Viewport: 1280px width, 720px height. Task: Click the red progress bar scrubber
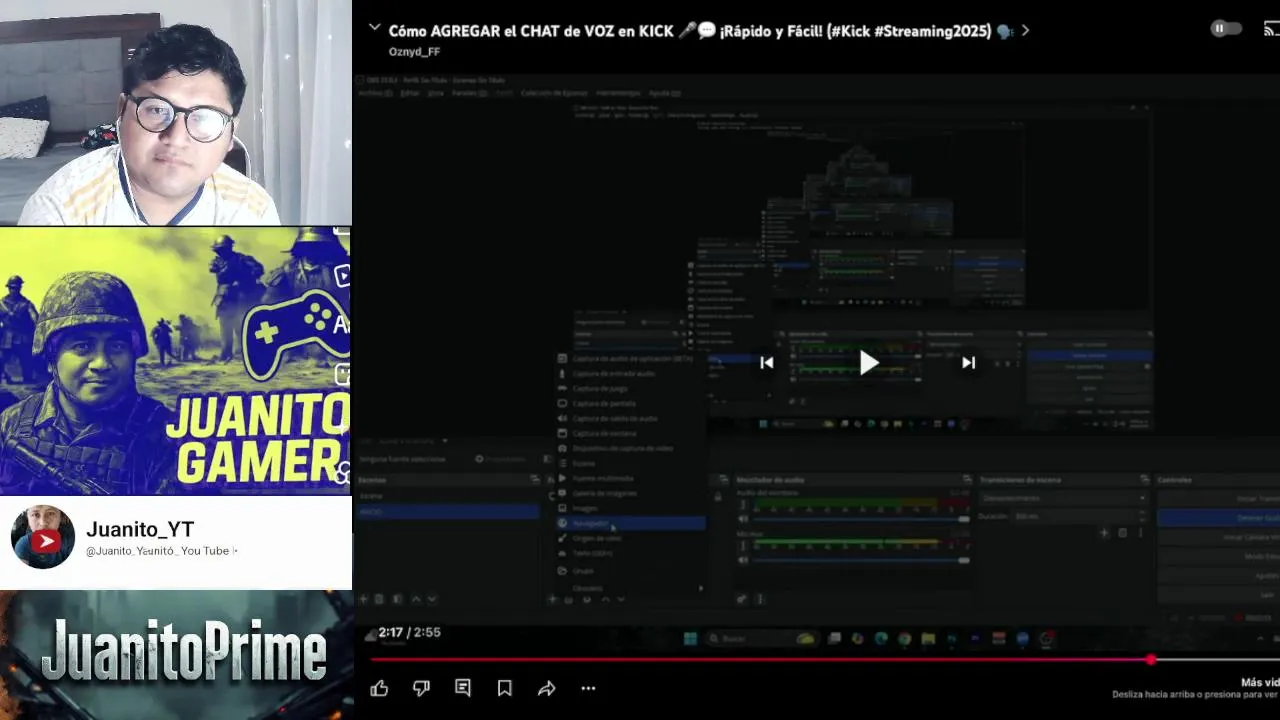tap(1151, 660)
